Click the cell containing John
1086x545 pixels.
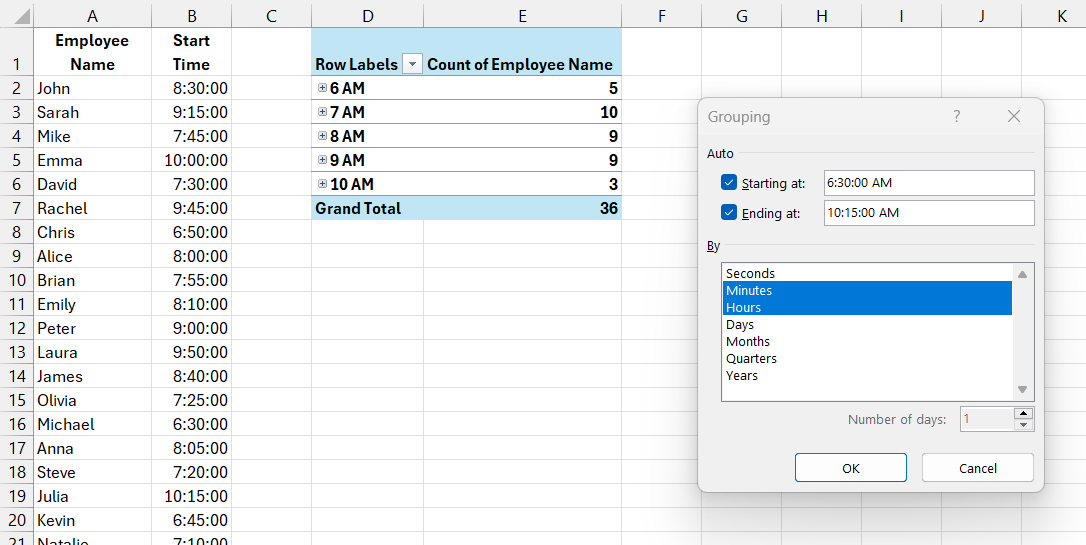92,88
